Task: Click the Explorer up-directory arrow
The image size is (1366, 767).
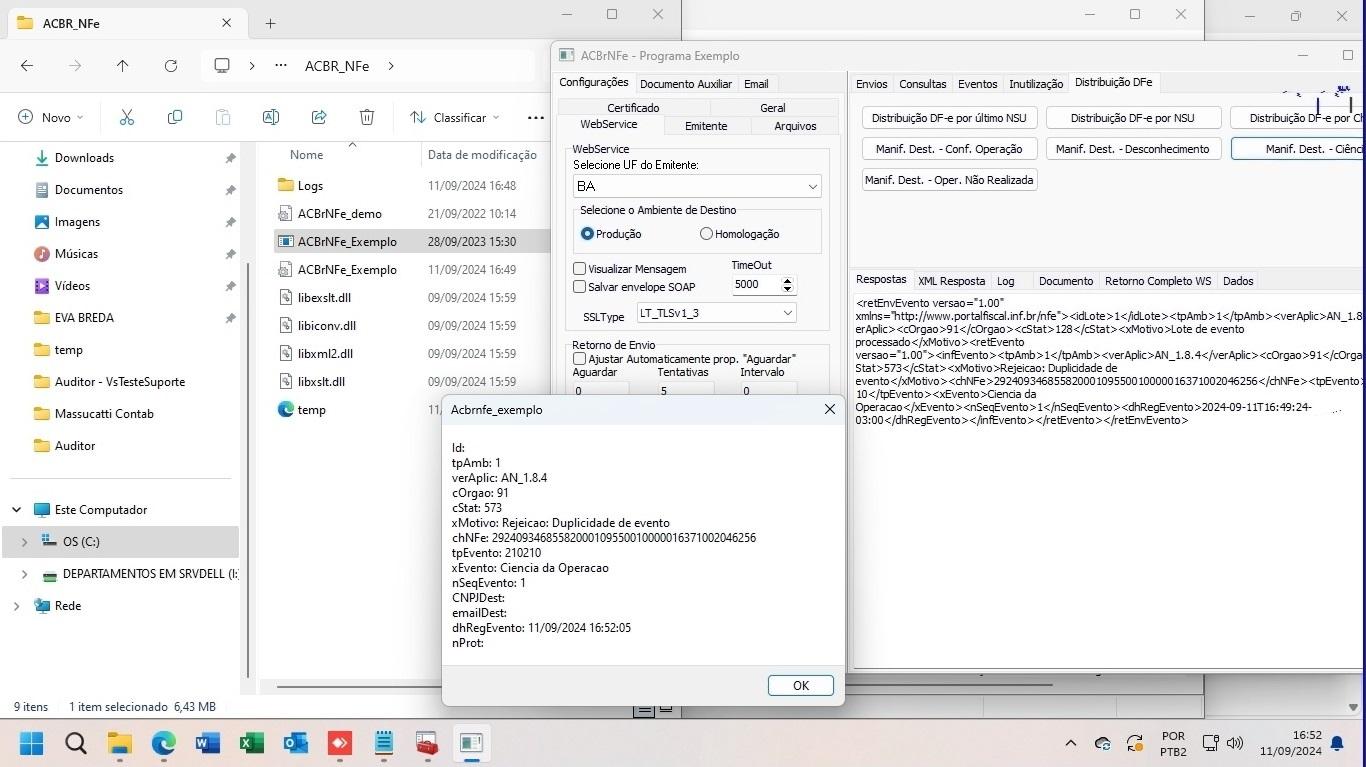Action: (x=122, y=66)
